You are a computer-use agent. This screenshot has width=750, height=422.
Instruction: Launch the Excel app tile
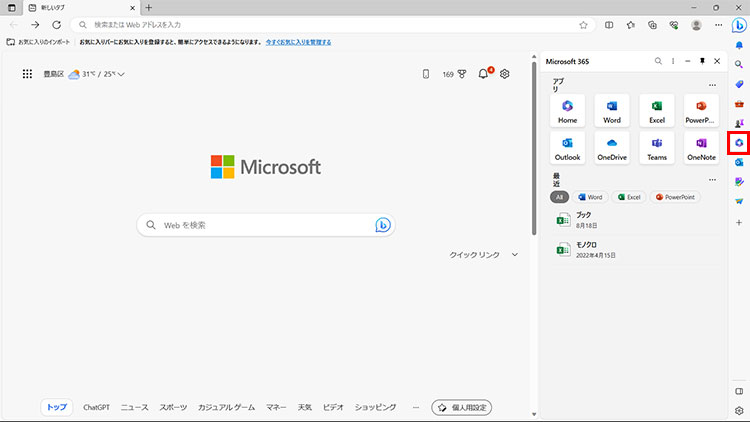click(x=656, y=109)
